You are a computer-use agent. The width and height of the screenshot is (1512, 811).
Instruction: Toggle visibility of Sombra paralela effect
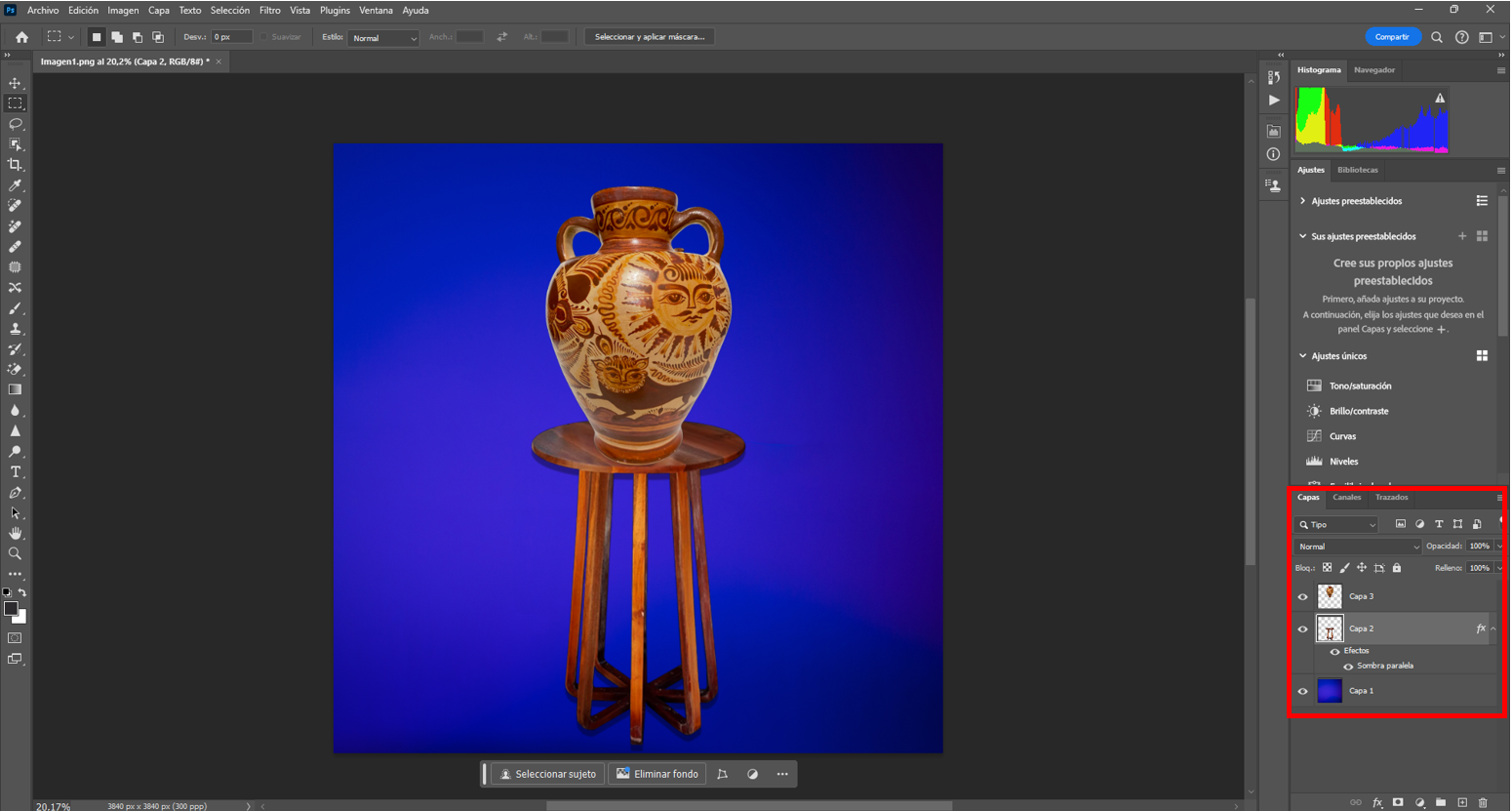coord(1348,666)
